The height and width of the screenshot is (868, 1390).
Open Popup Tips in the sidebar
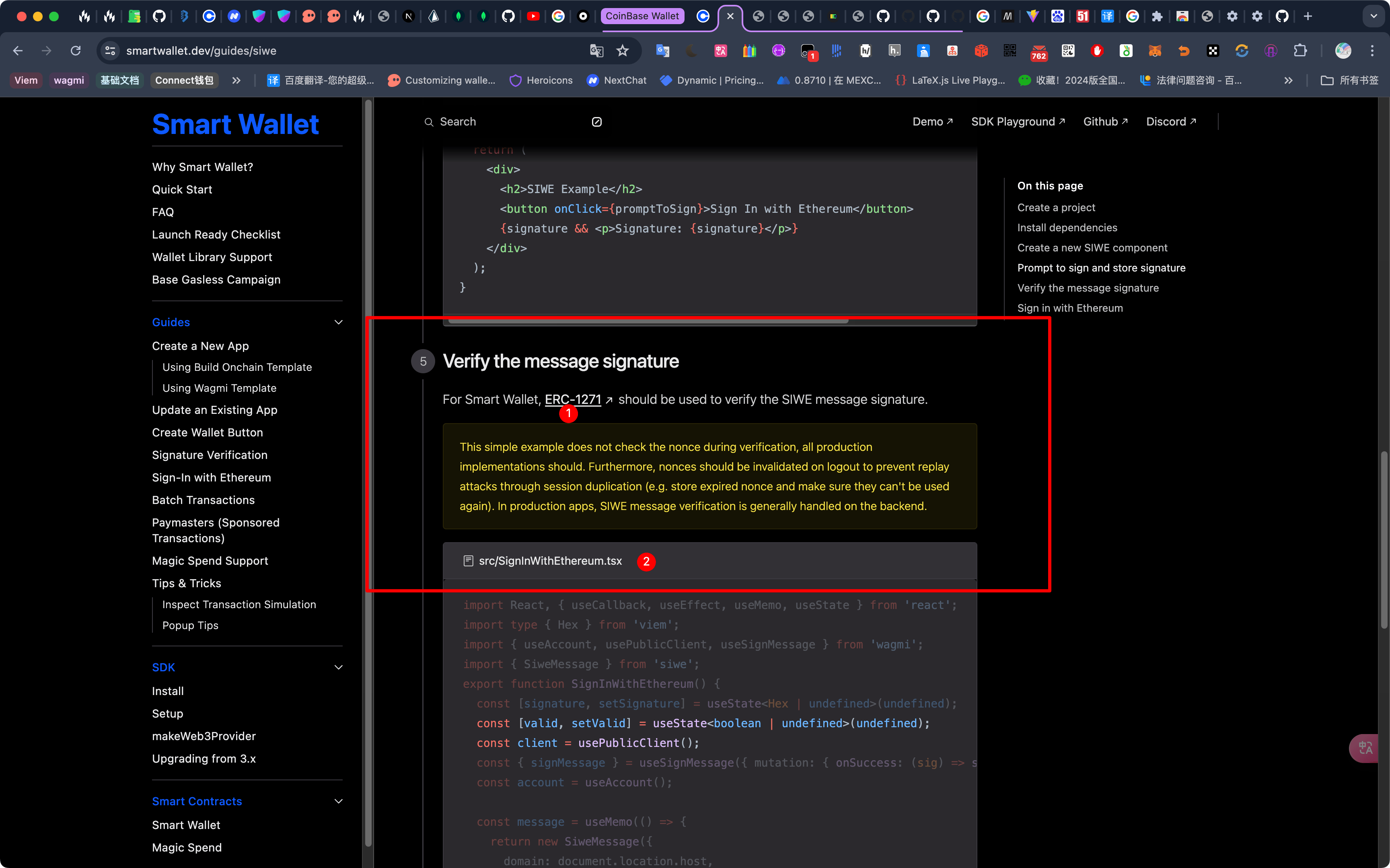pos(191,625)
